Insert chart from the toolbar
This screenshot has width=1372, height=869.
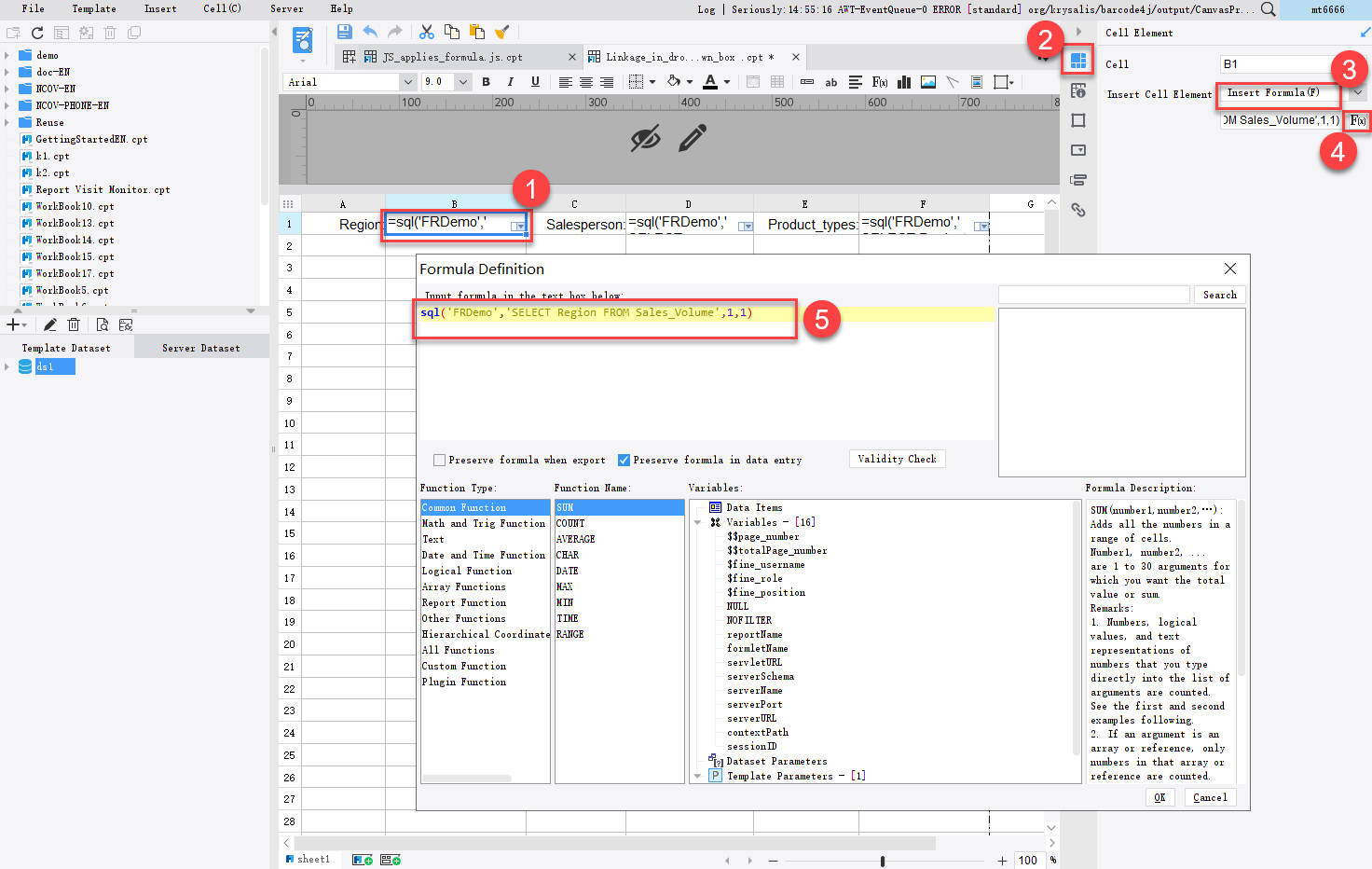(903, 82)
